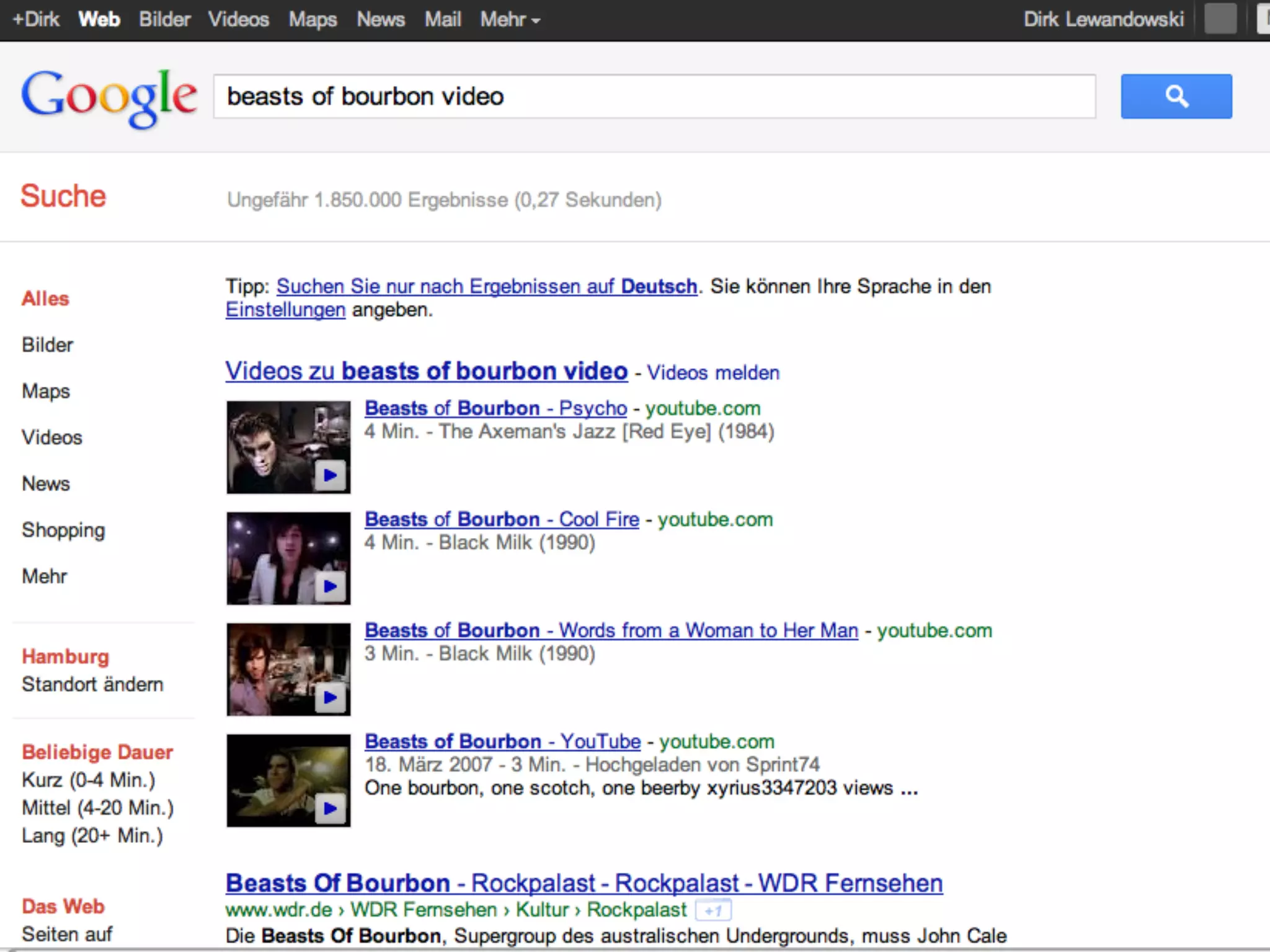The width and height of the screenshot is (1270, 952).
Task: Filter by Kurz (0-4 Min.) duration
Action: [88, 780]
